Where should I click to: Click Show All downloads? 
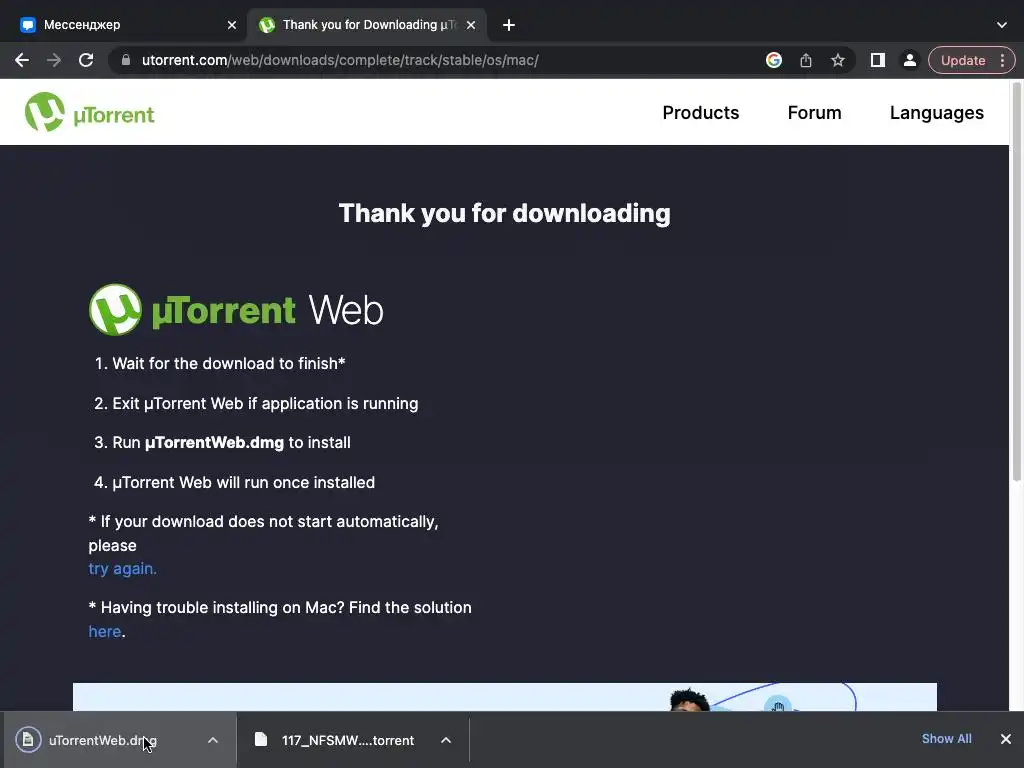[x=946, y=739]
